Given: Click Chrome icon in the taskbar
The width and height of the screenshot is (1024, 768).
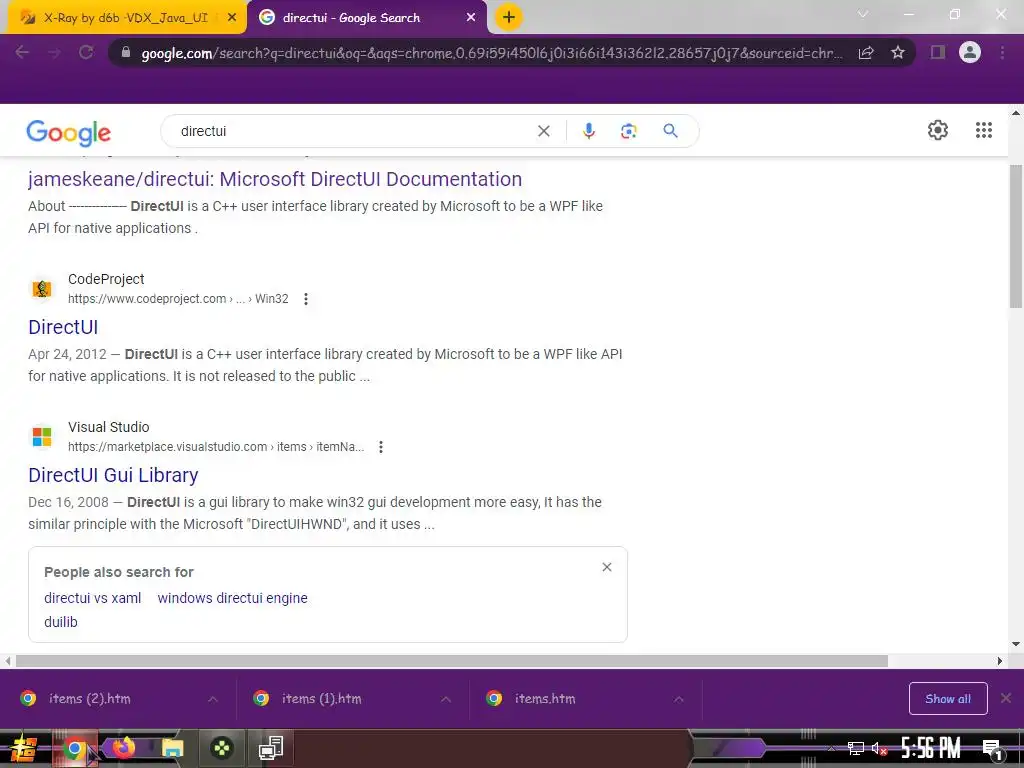Looking at the screenshot, I should click(74, 748).
